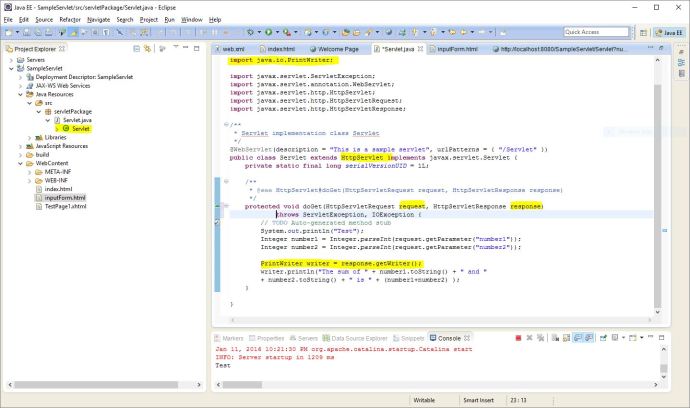Expand the Libraries node
Image resolution: width=690 pixels, height=408 pixels.
tap(29, 138)
